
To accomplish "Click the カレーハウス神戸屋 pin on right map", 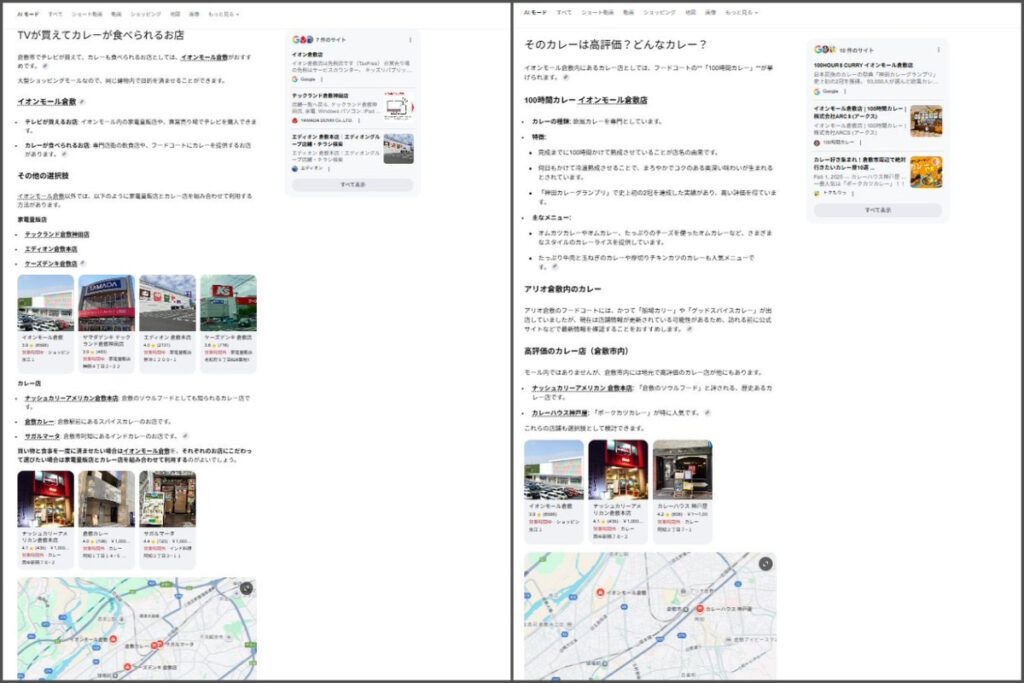I will click(698, 608).
